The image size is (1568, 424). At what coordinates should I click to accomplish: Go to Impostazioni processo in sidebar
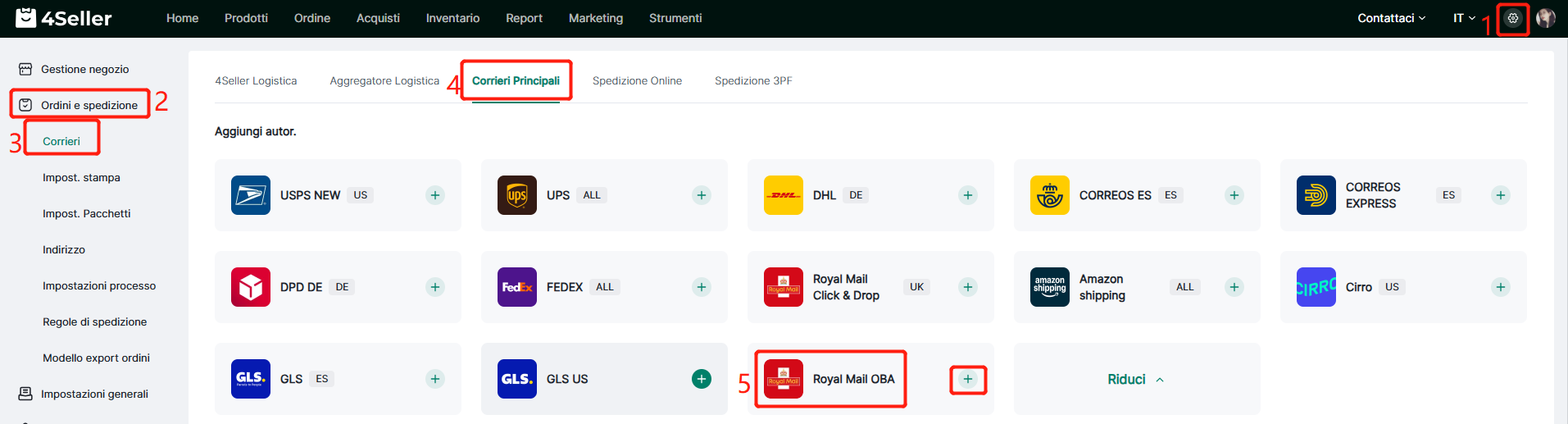click(x=99, y=285)
